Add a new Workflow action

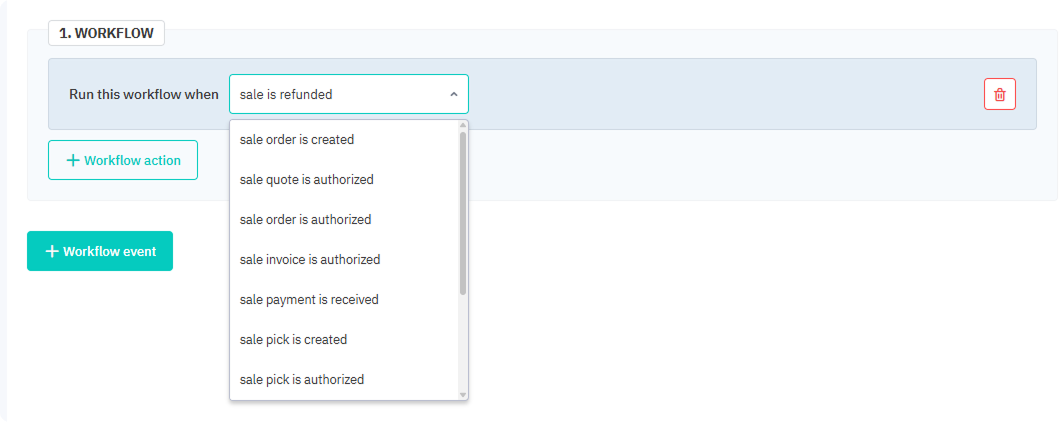point(123,160)
